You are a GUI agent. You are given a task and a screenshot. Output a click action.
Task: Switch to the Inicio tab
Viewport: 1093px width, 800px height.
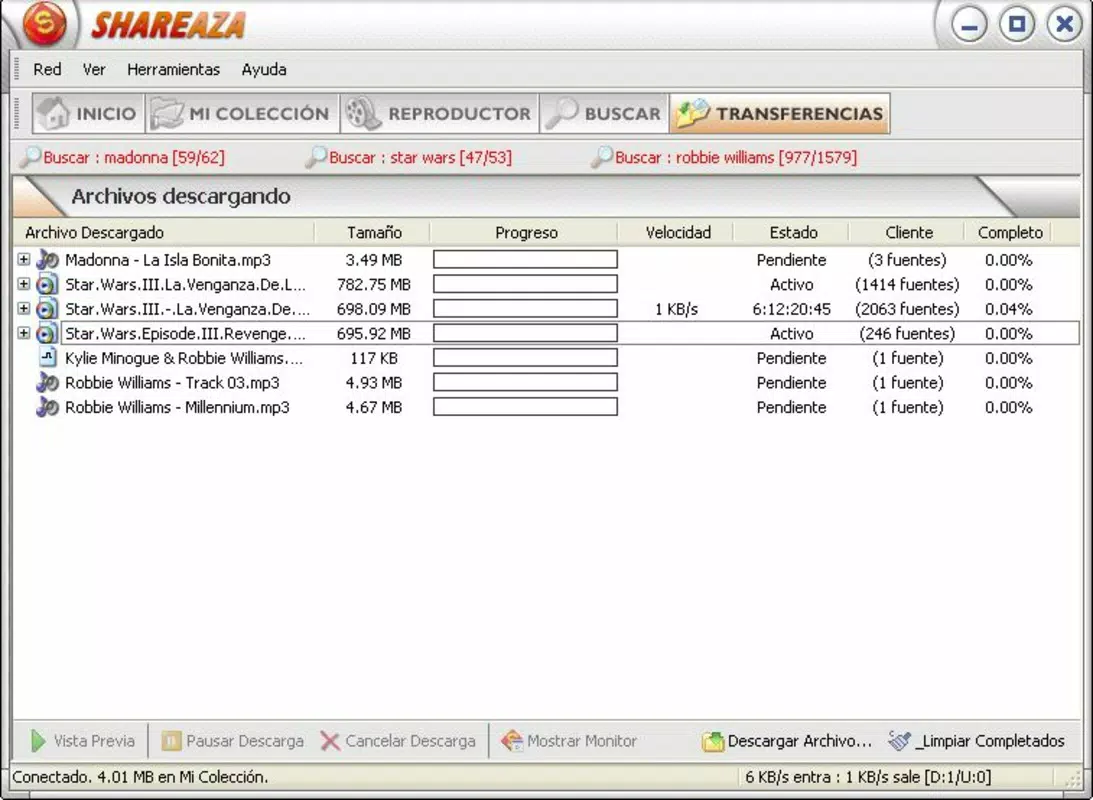coord(88,113)
